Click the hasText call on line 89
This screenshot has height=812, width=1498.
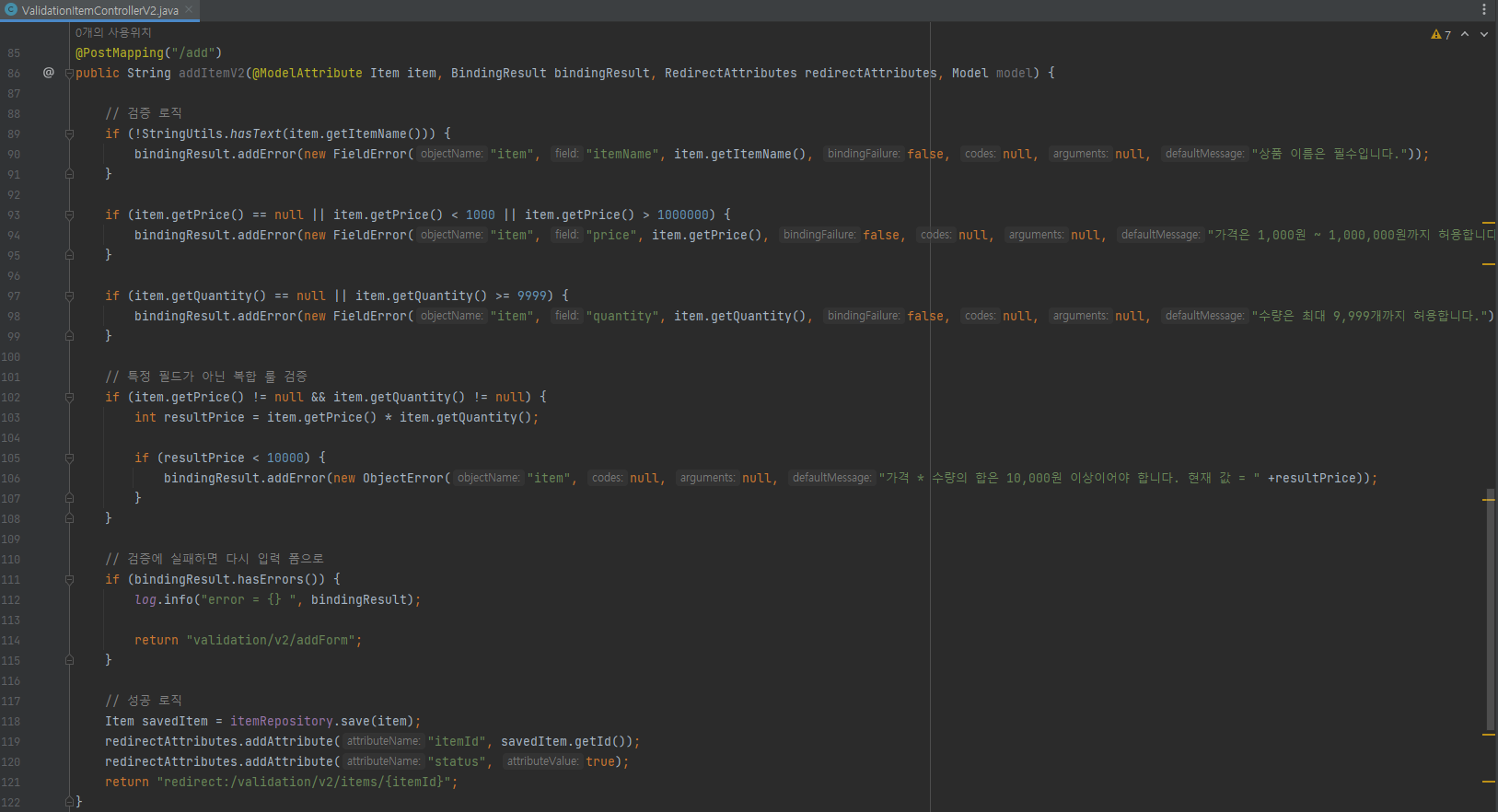(256, 133)
